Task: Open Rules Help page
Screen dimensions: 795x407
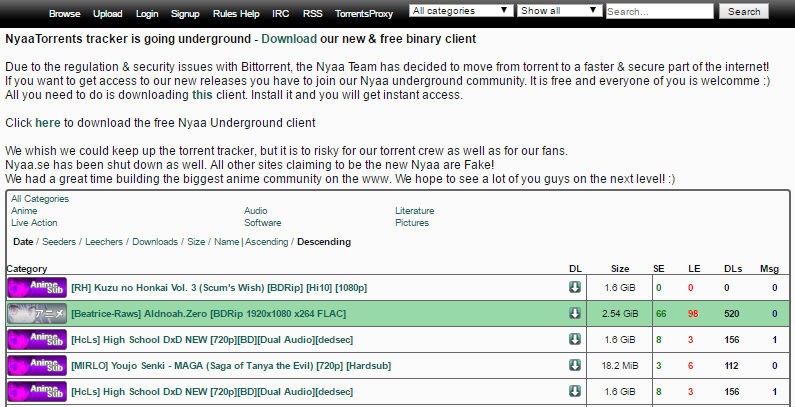Action: [236, 14]
